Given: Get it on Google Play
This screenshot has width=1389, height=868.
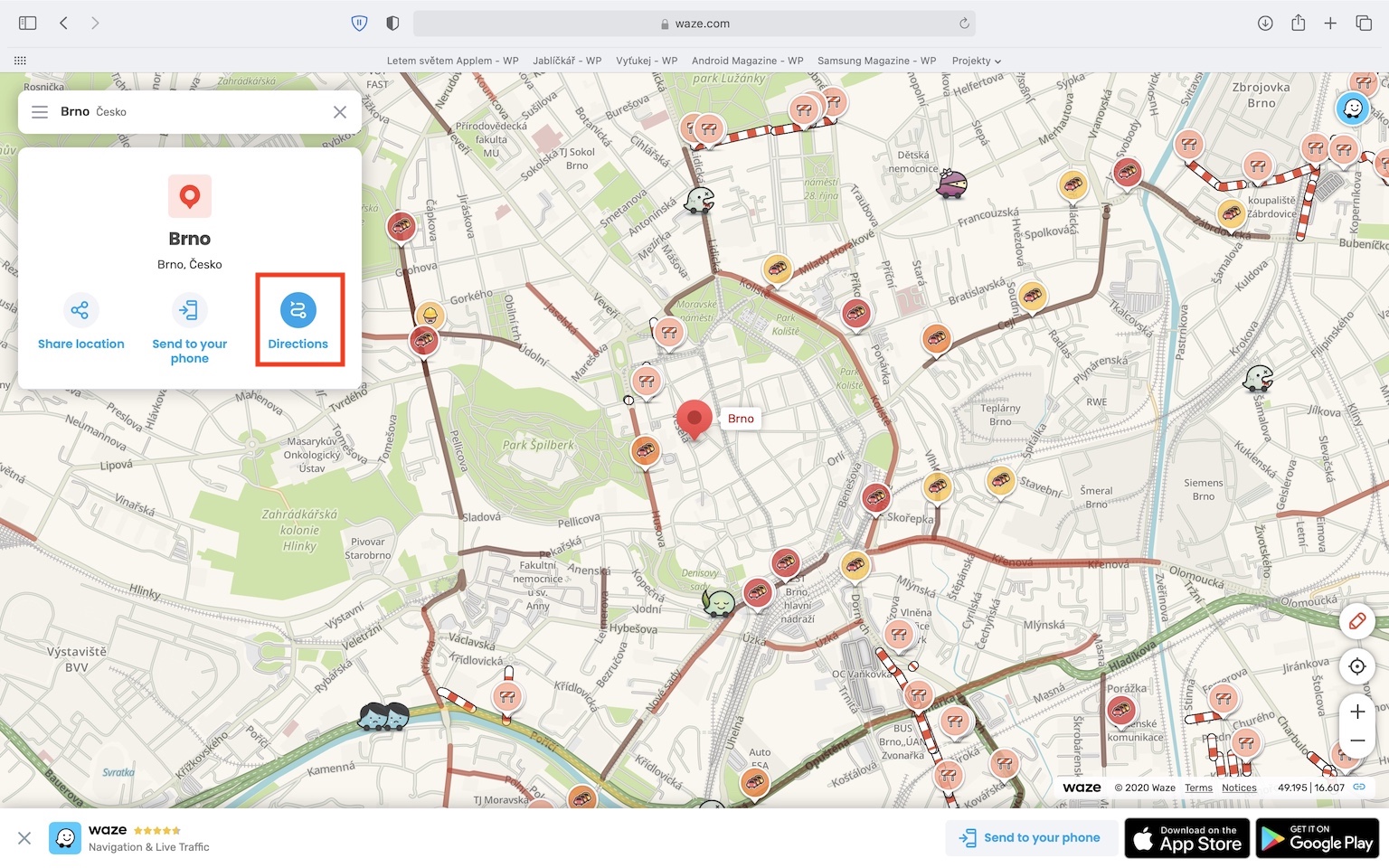Looking at the screenshot, I should pos(1318,838).
